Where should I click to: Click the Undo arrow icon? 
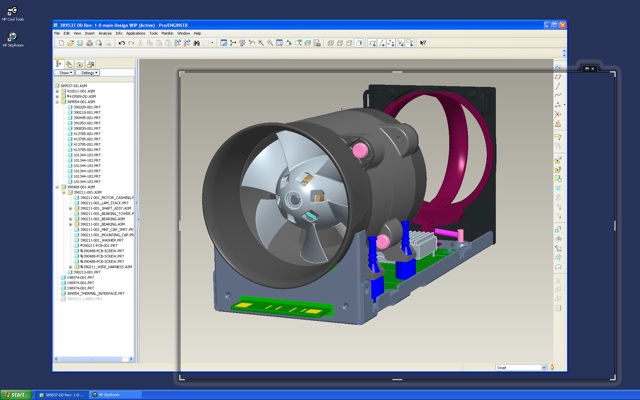(x=121, y=43)
